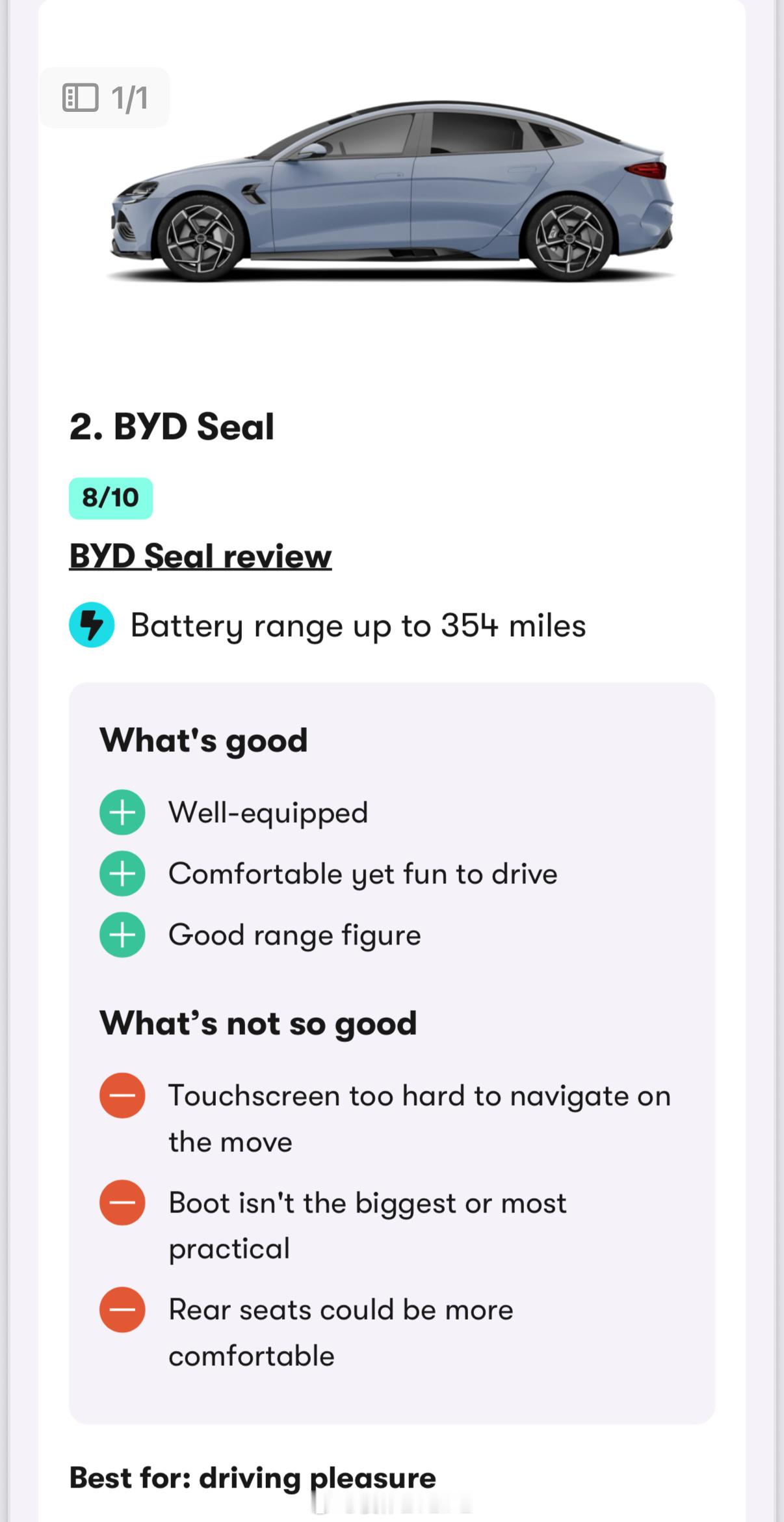This screenshot has width=784, height=1522.
Task: Click the blue lightning bolt battery icon
Action: [x=92, y=625]
